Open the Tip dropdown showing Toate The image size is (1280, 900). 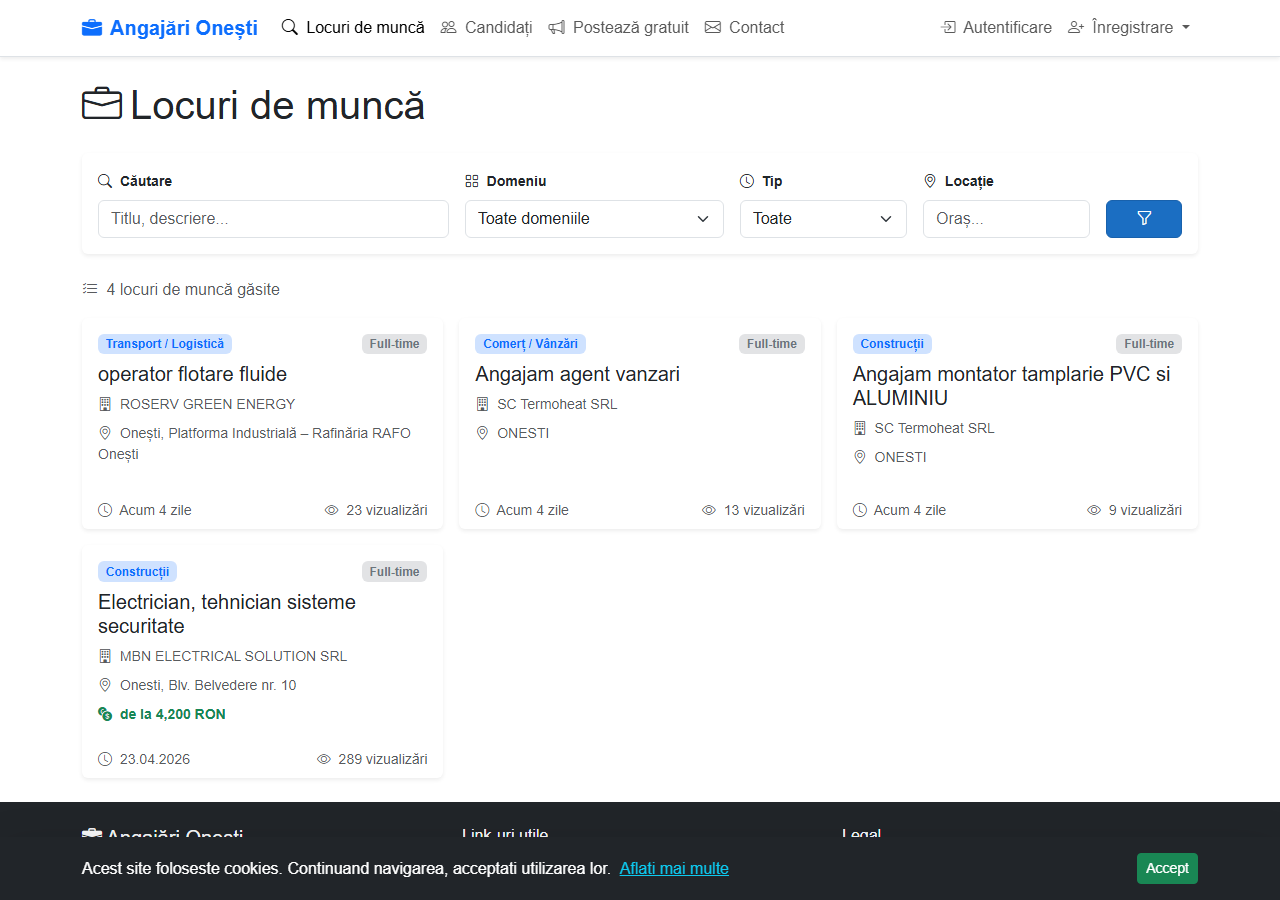823,219
